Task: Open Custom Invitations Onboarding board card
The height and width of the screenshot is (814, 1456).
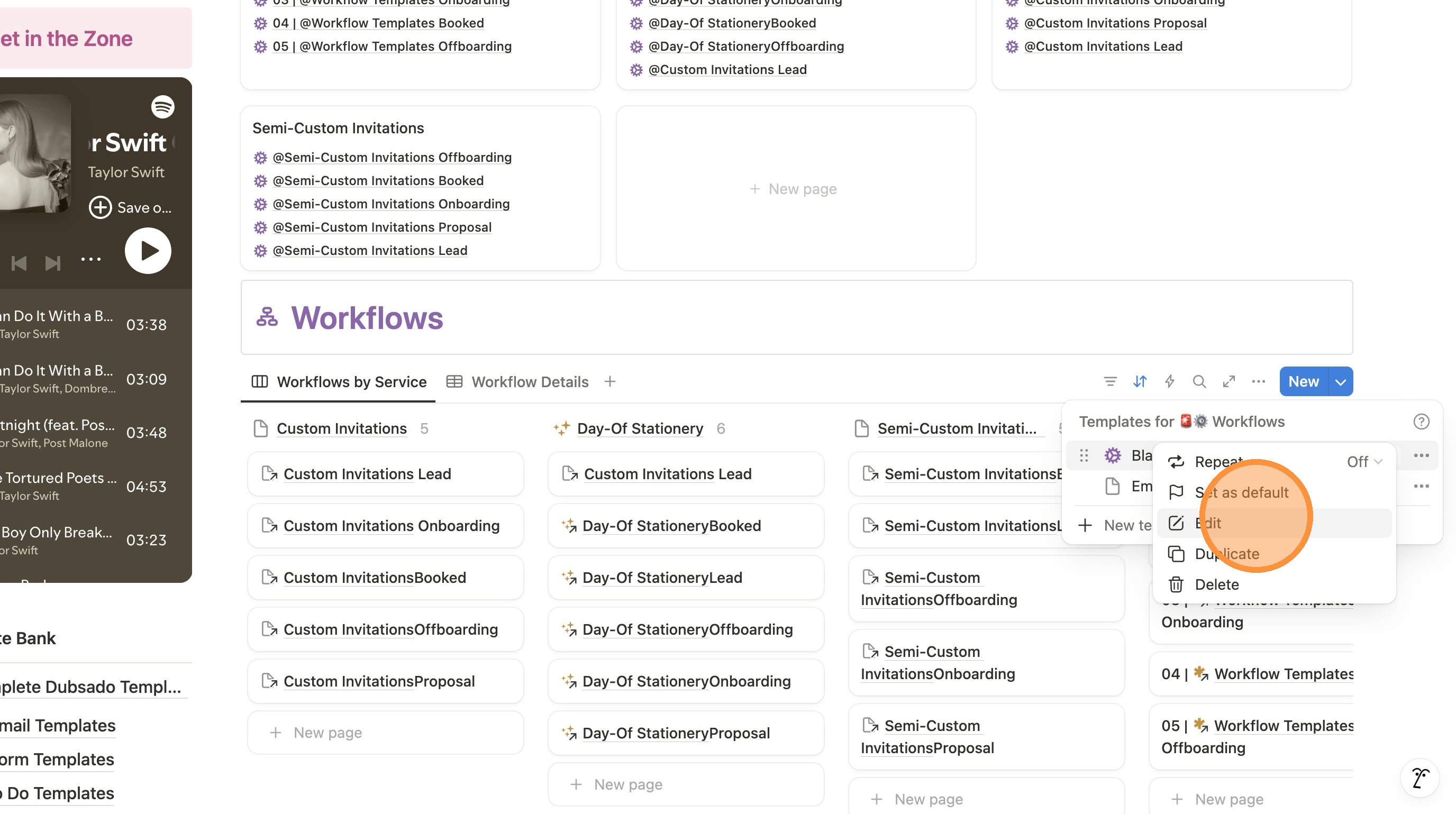Action: click(x=386, y=526)
